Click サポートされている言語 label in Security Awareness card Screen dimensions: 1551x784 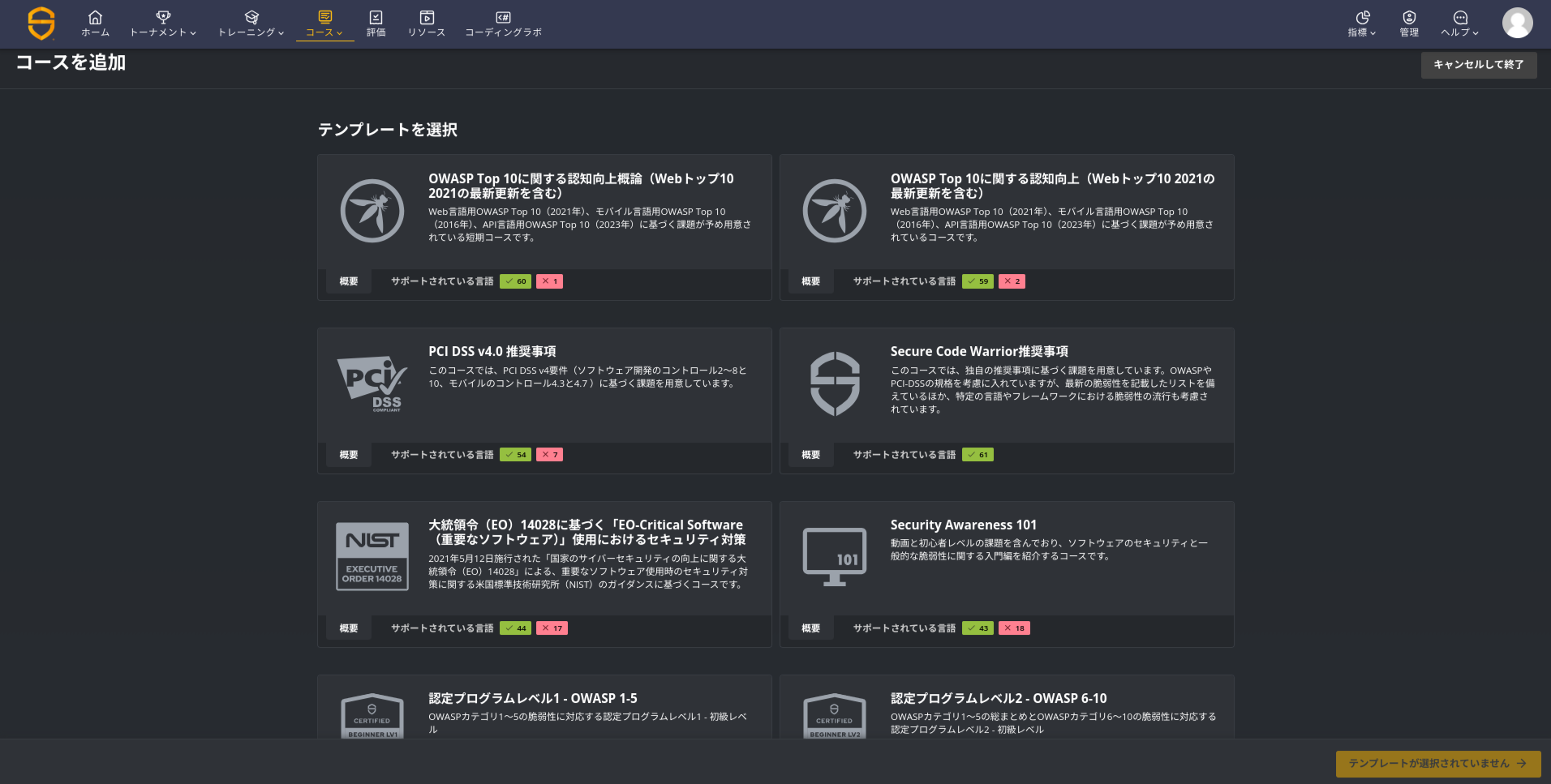904,628
